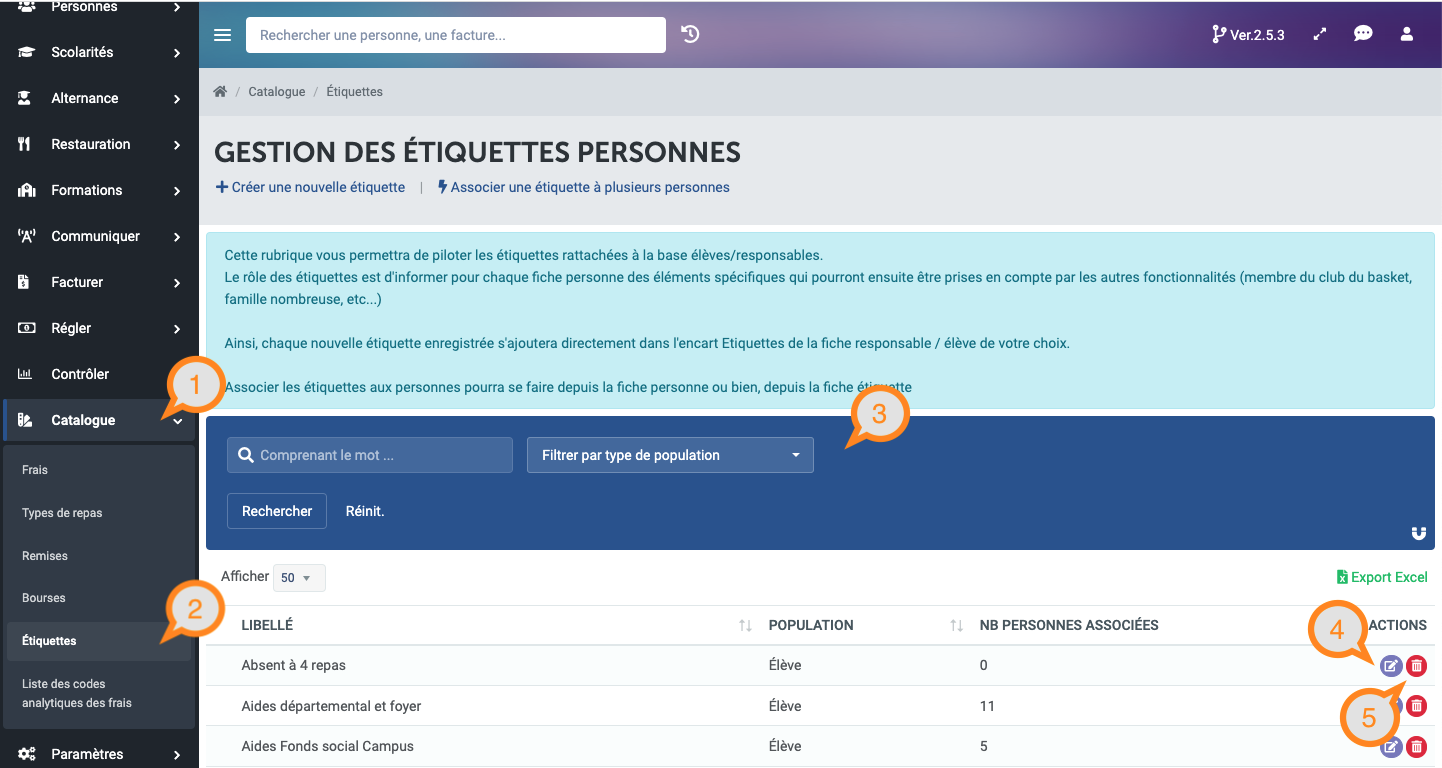Click the Ver.2.5.3 version branch icon
Screen dimensions: 1442x768
[1218, 34]
